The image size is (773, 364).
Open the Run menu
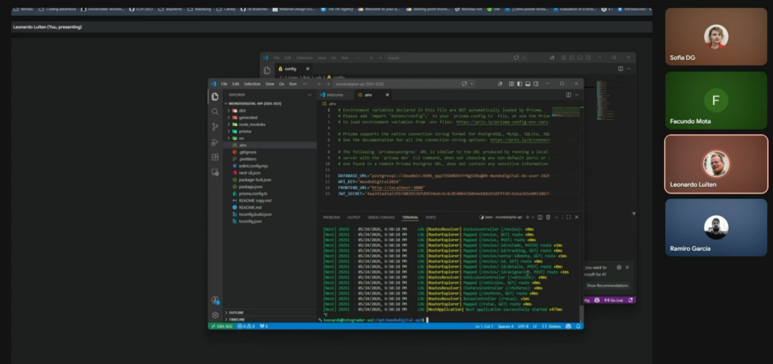tap(293, 84)
